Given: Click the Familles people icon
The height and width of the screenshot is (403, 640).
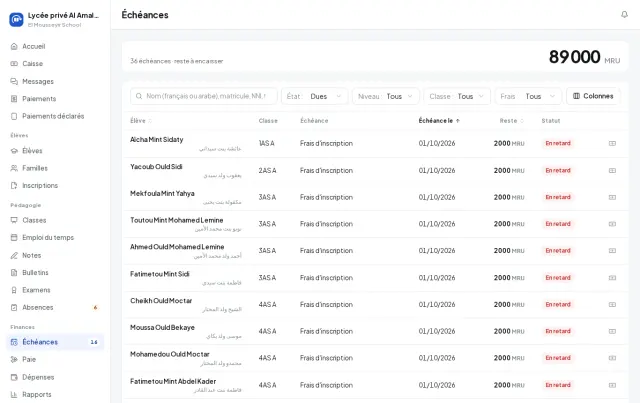Looking at the screenshot, I should [x=14, y=168].
